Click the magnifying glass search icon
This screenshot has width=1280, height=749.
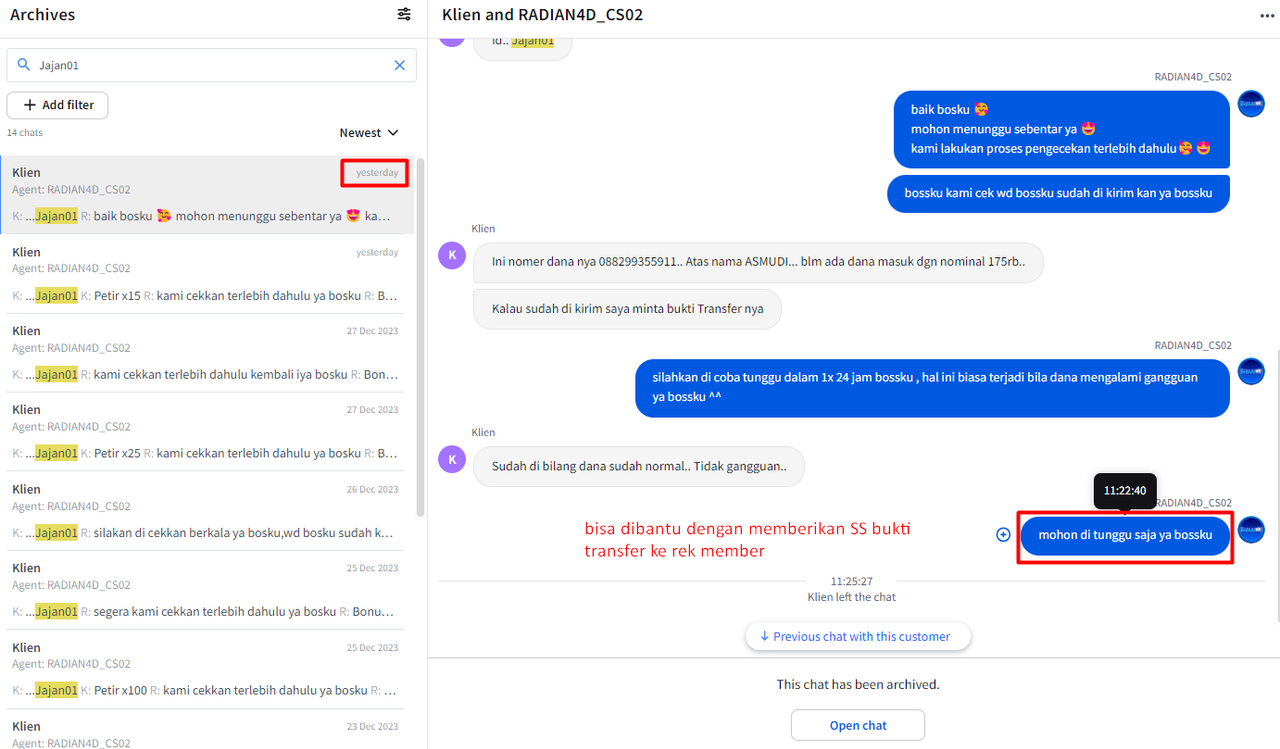tap(23, 64)
